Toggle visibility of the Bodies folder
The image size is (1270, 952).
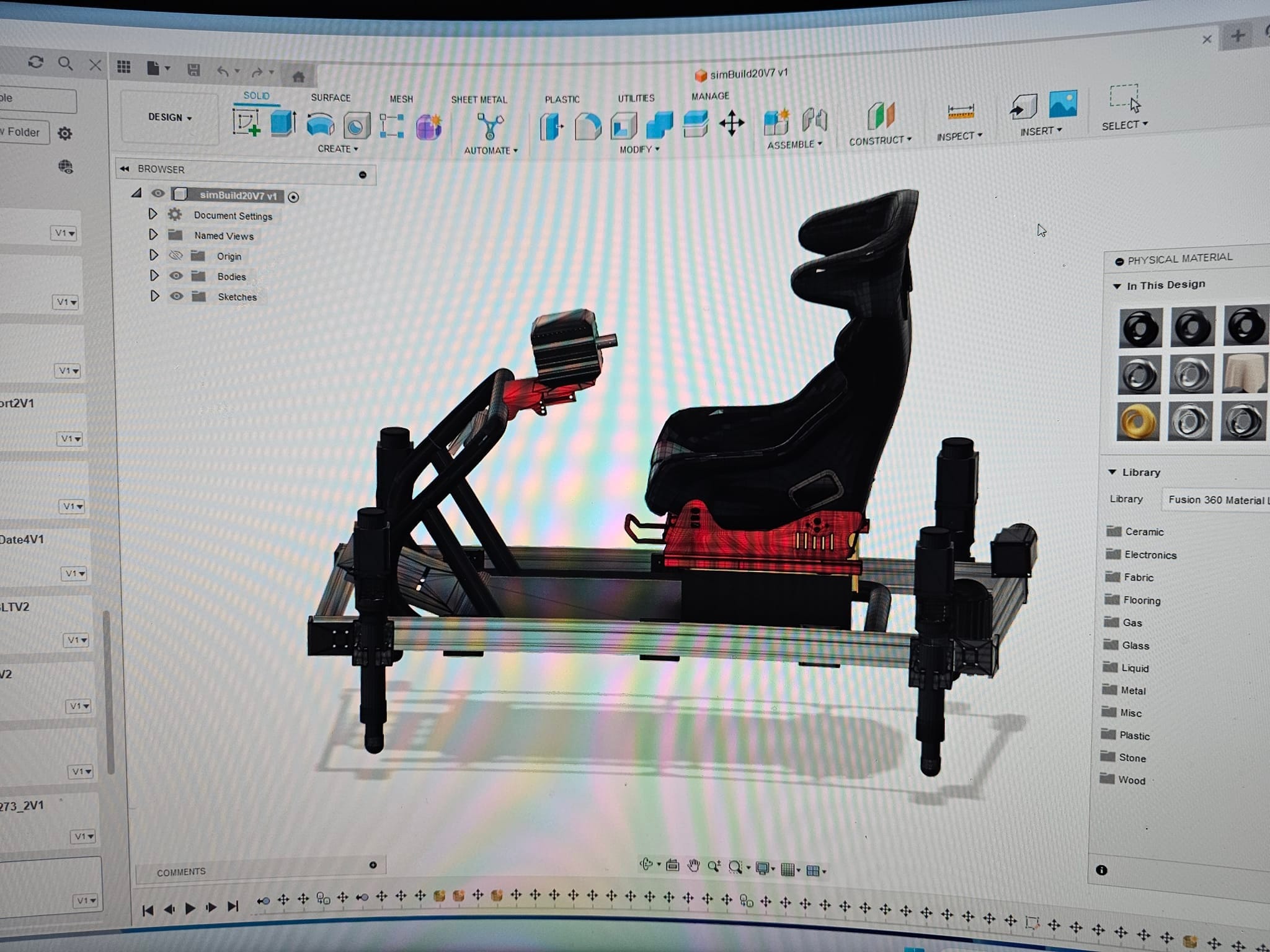176,276
